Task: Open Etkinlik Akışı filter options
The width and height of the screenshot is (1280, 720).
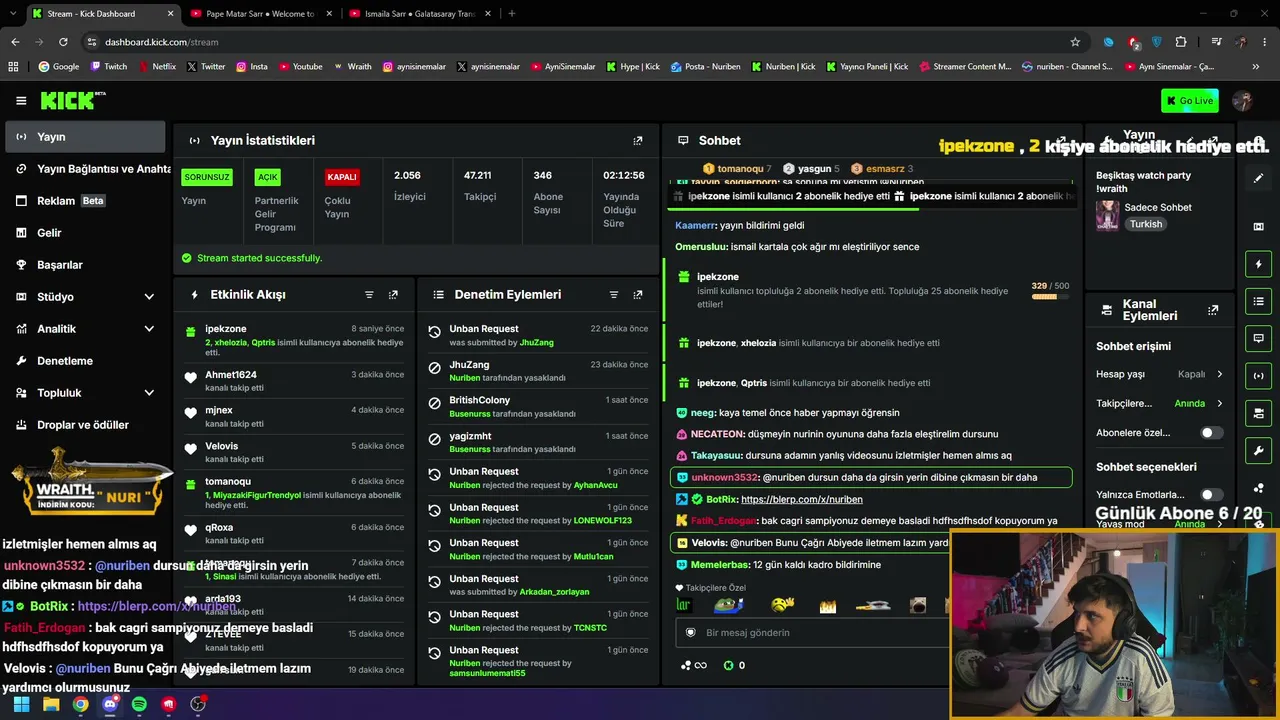Action: point(369,295)
